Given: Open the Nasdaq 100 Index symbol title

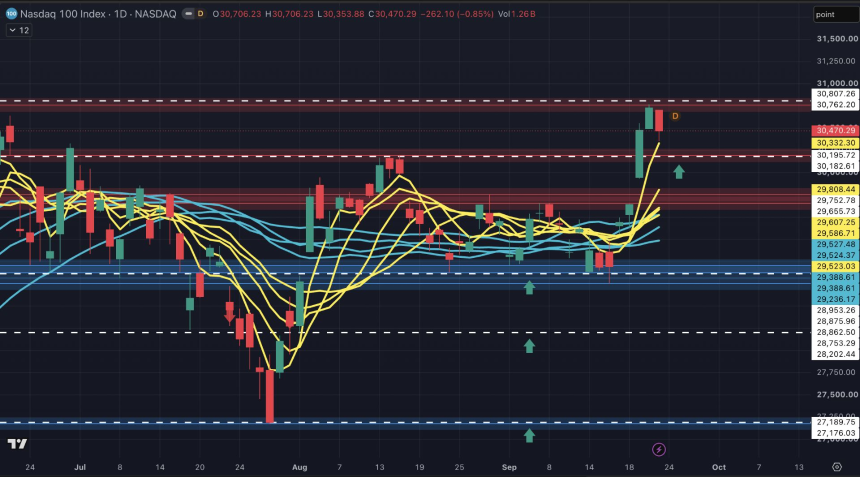Looking at the screenshot, I should (x=98, y=14).
